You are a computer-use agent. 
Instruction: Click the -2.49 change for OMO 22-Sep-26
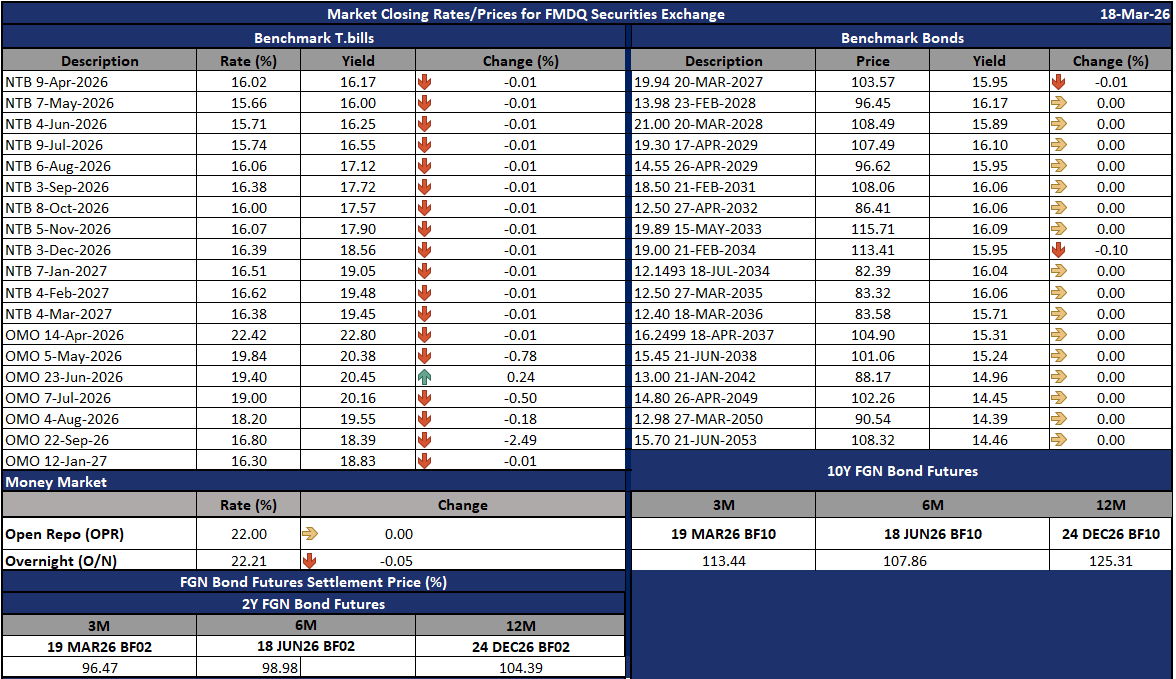[x=520, y=440]
